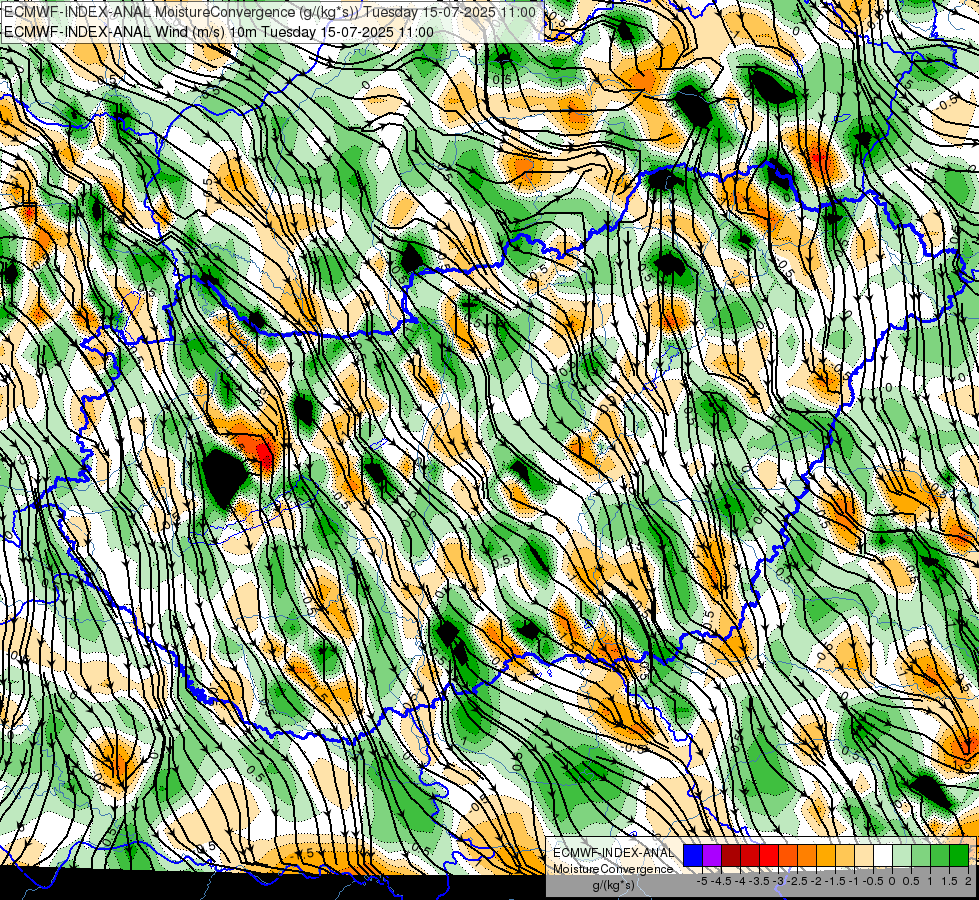The height and width of the screenshot is (900, 979).
Task: Click the bright red swatch between -3.5 and -3
Action: pos(769,855)
